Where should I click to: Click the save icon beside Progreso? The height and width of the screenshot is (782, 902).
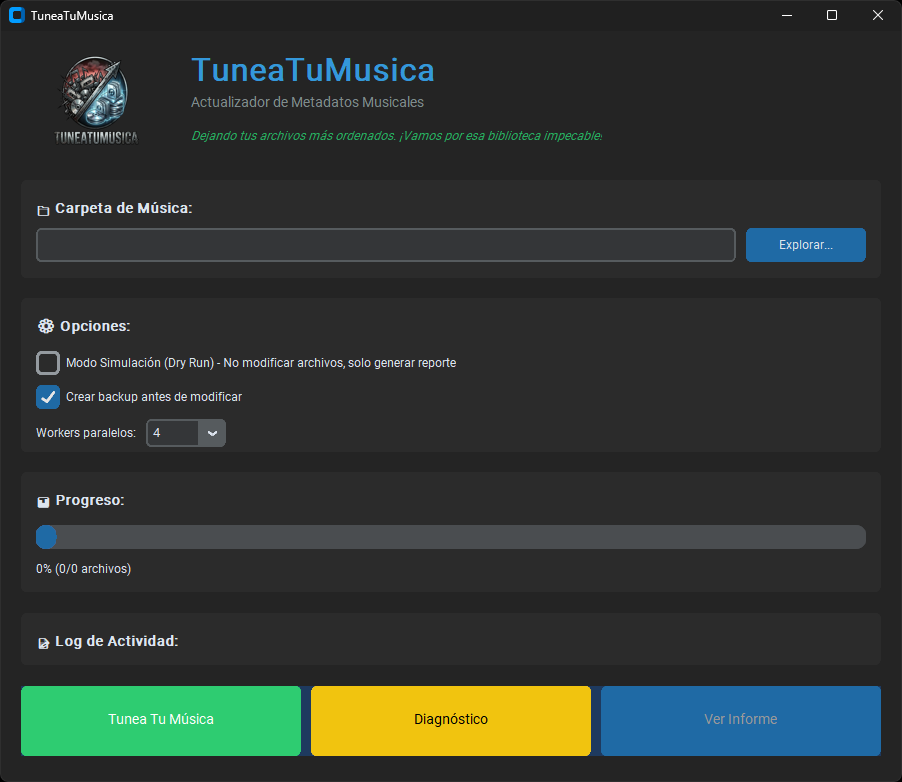tap(42, 501)
